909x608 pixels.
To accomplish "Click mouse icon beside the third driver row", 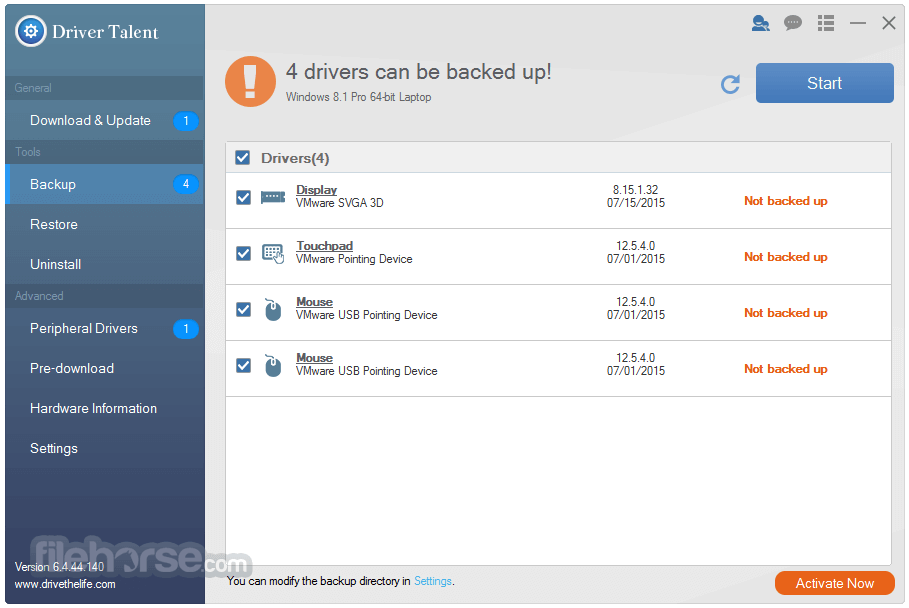I will [x=272, y=310].
